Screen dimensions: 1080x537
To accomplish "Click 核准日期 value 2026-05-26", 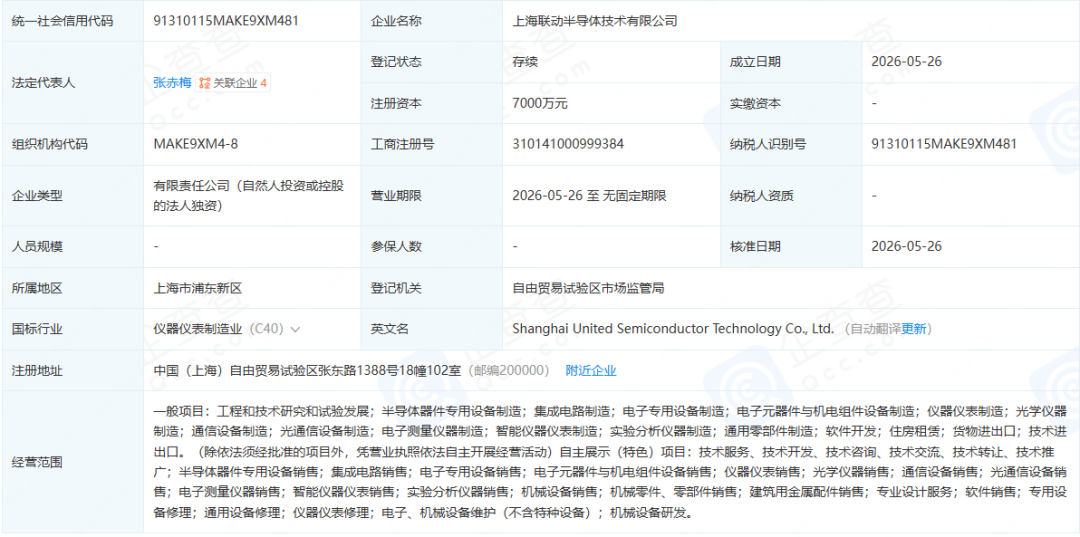I will (906, 246).
